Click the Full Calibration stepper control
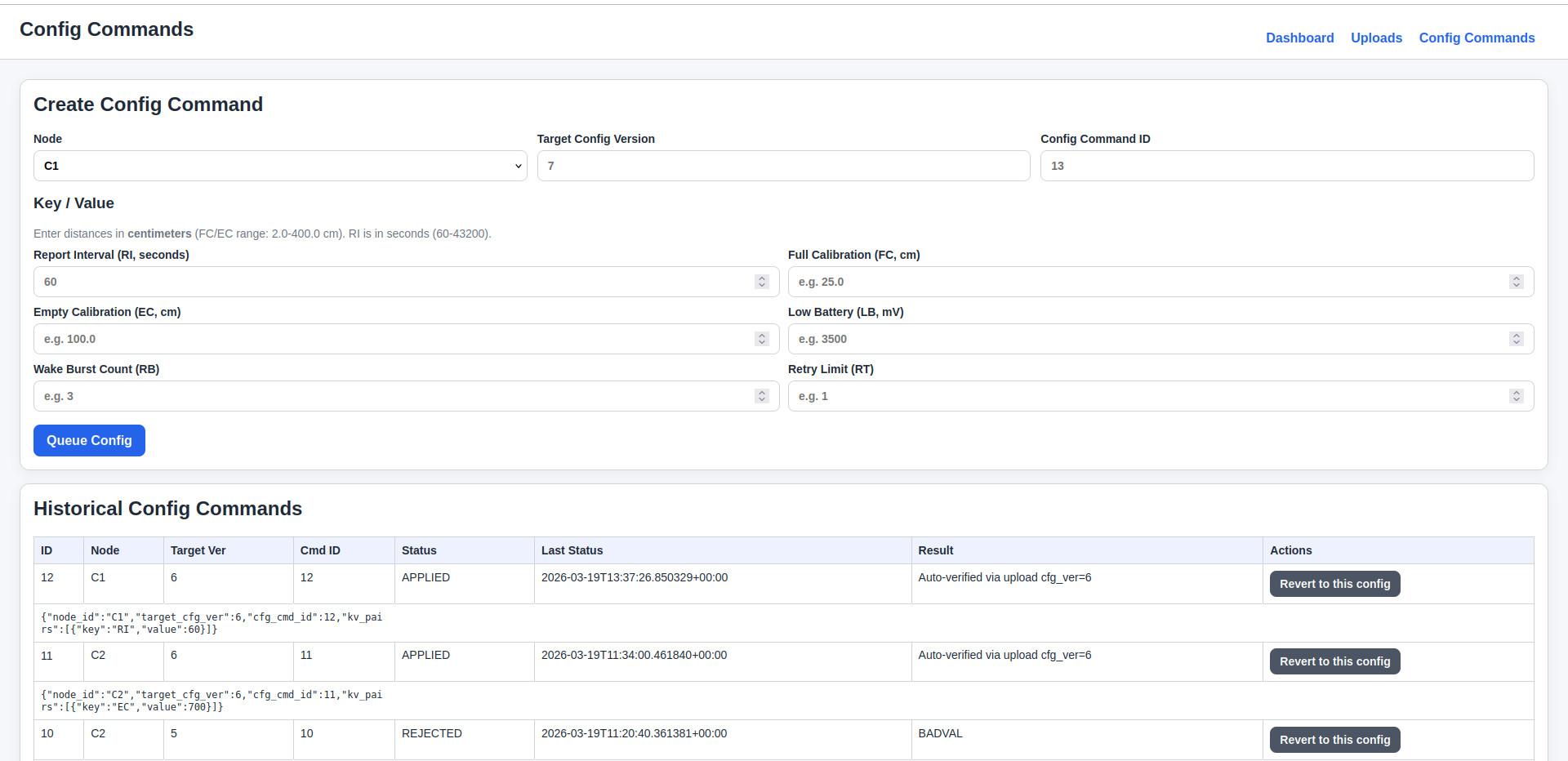 [x=1516, y=282]
